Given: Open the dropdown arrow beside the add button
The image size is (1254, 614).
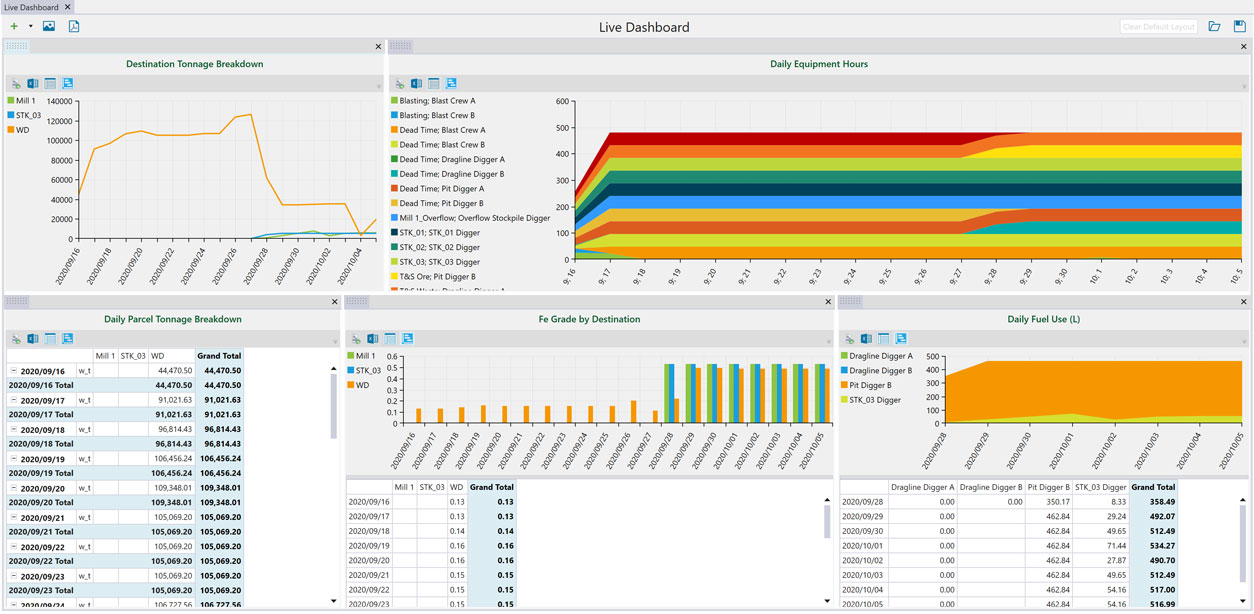Looking at the screenshot, I should click(30, 27).
